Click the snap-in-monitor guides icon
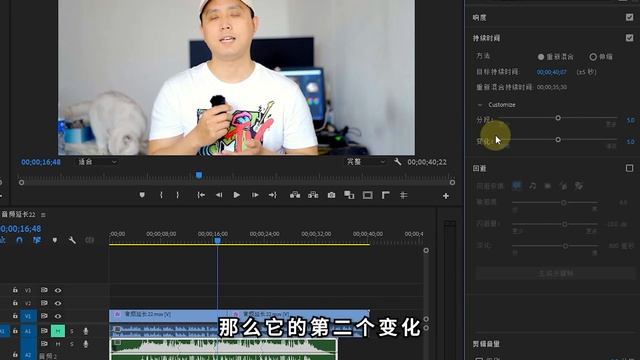 [x=403, y=195]
